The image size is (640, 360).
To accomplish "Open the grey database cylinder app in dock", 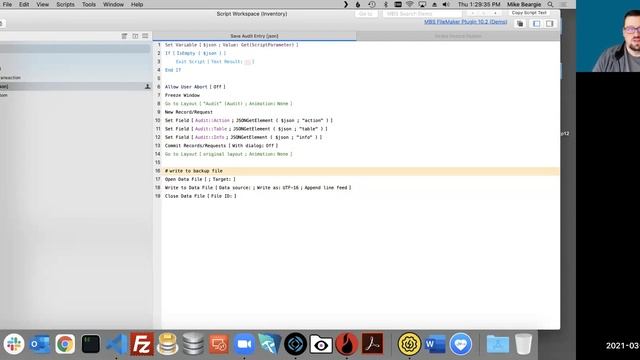I will (x=193, y=344).
